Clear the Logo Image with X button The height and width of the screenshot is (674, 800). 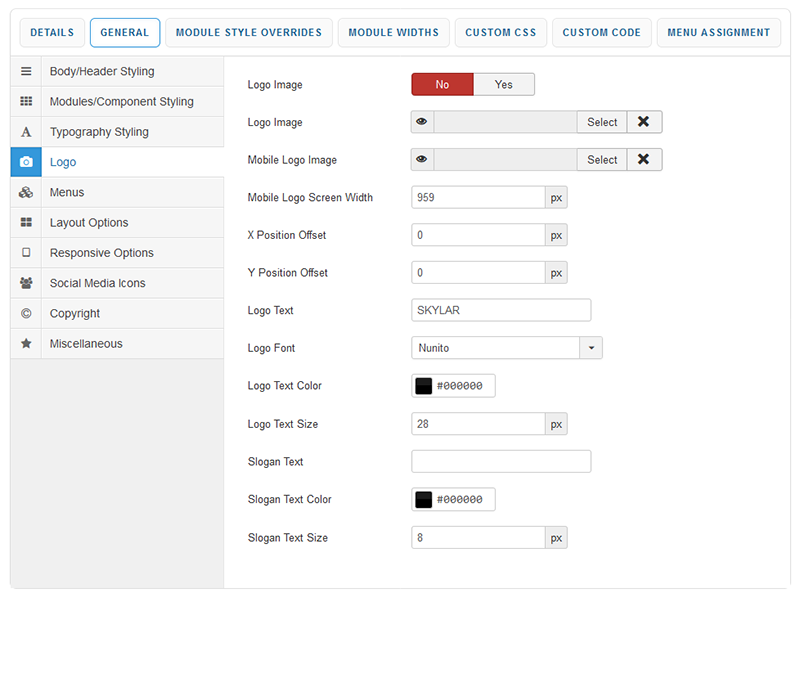coord(644,122)
